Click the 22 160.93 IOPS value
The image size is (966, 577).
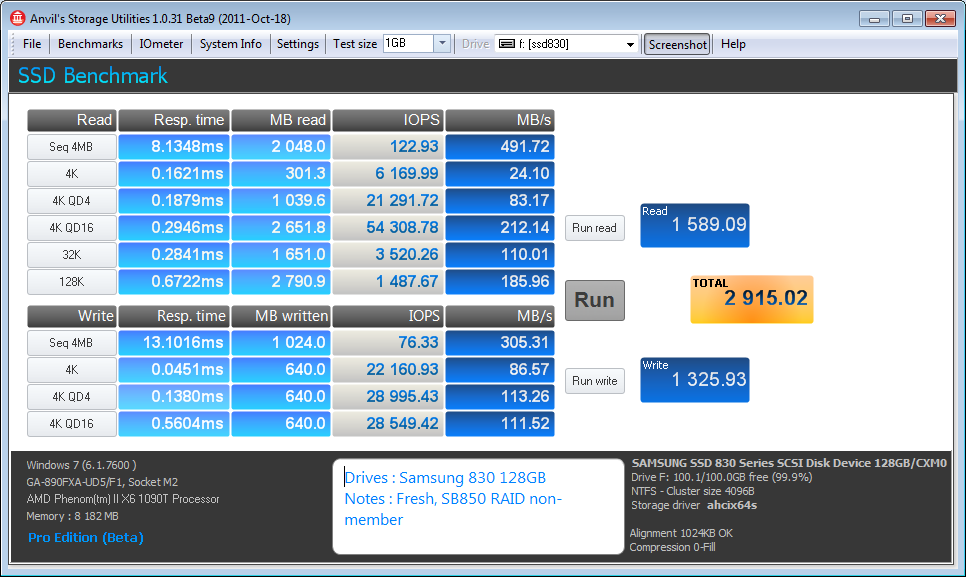pyautogui.click(x=388, y=369)
